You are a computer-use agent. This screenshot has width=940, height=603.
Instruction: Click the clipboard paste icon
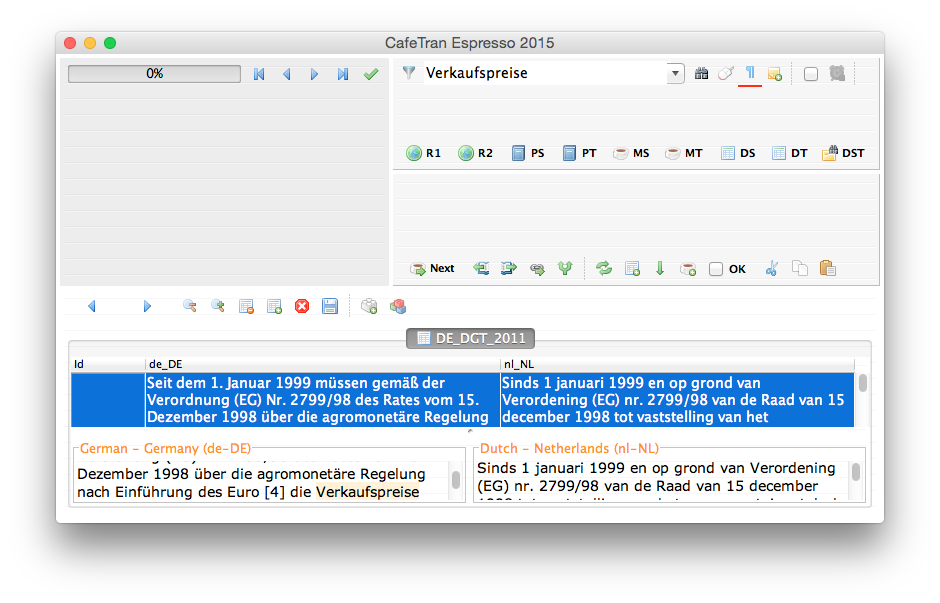(x=827, y=268)
